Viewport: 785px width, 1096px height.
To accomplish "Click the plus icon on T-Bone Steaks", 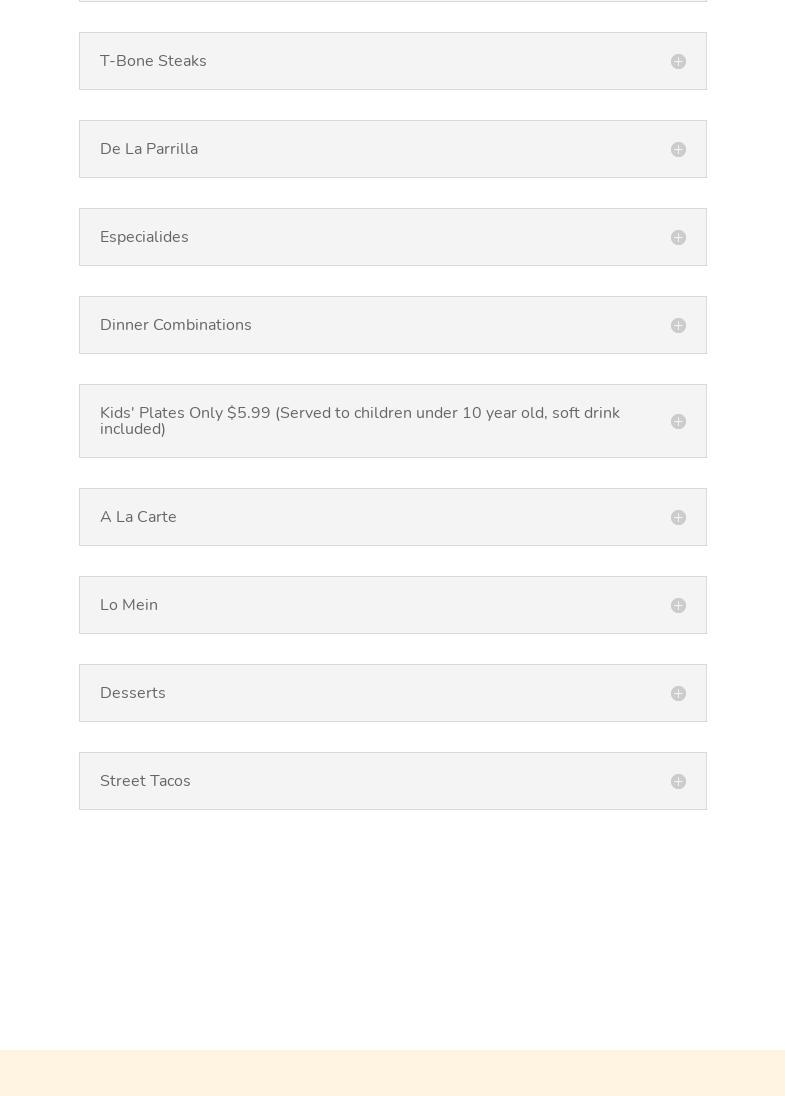I will [x=678, y=62].
